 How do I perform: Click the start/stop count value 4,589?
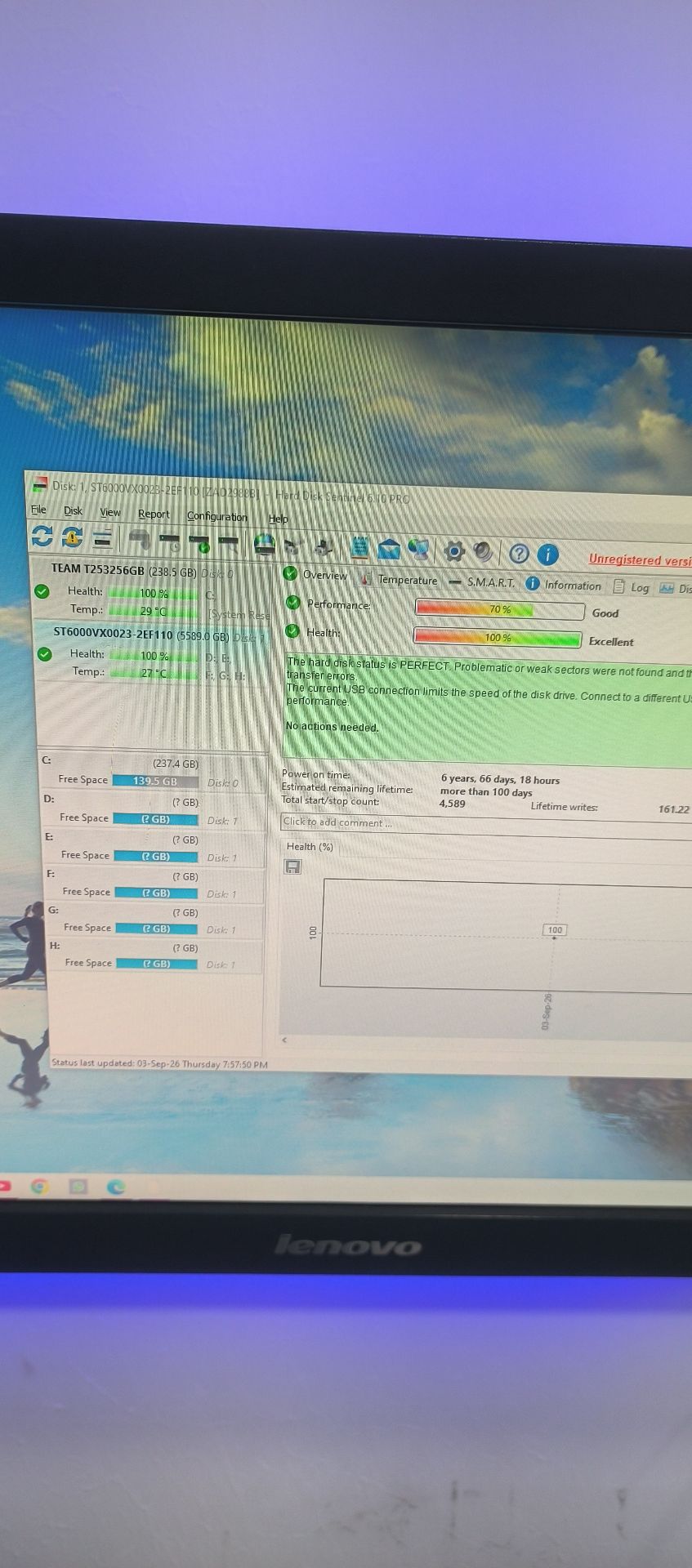(x=452, y=804)
